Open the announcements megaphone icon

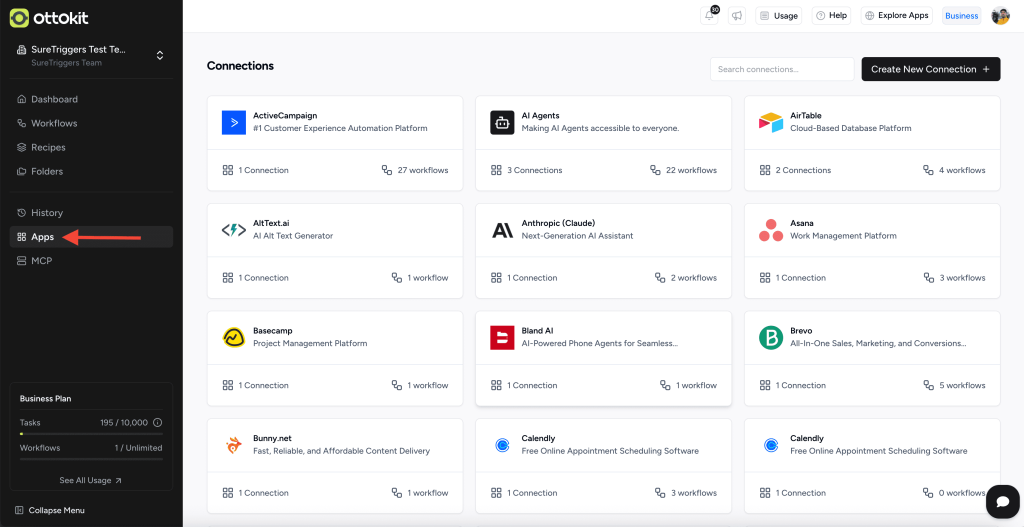(737, 16)
